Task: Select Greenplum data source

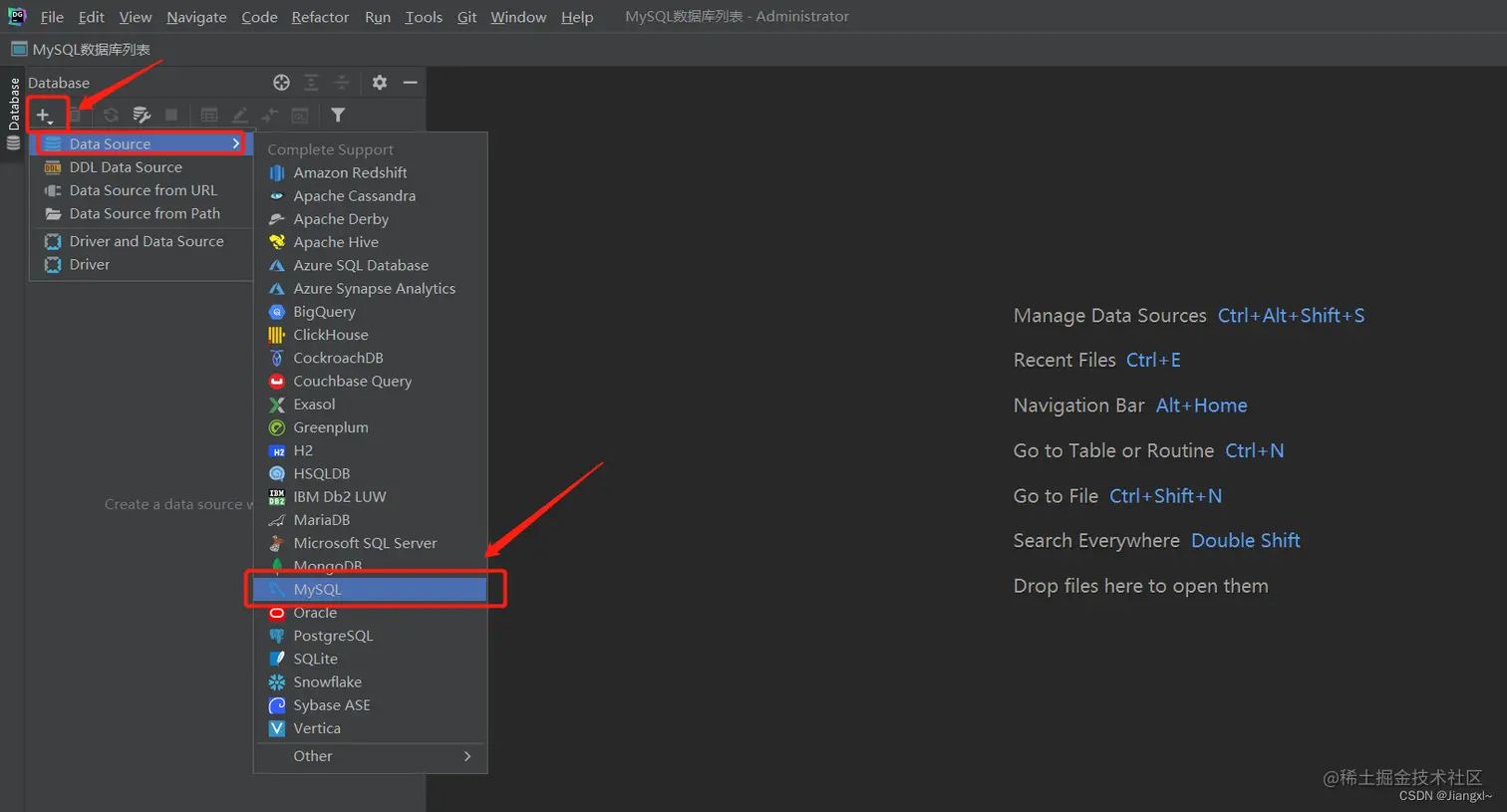Action: coord(370,427)
